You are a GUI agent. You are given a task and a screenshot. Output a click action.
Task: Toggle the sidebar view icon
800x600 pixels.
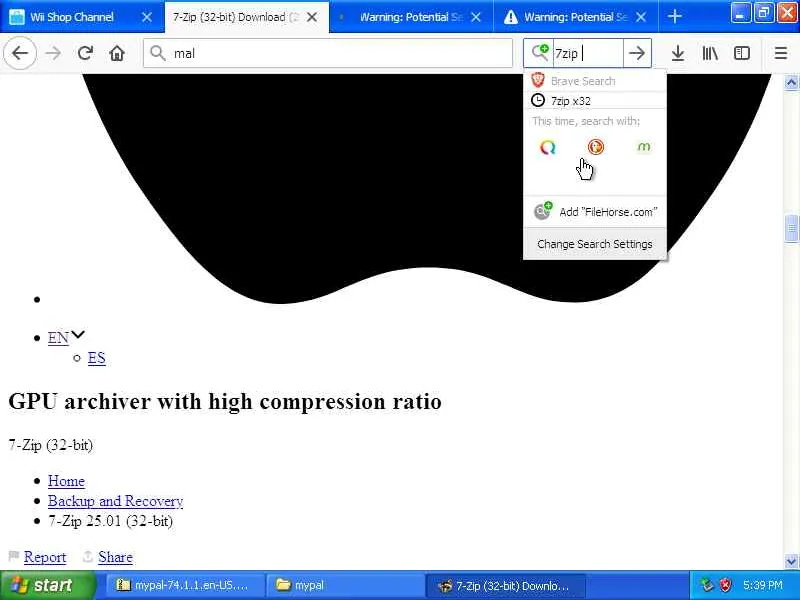click(x=742, y=53)
